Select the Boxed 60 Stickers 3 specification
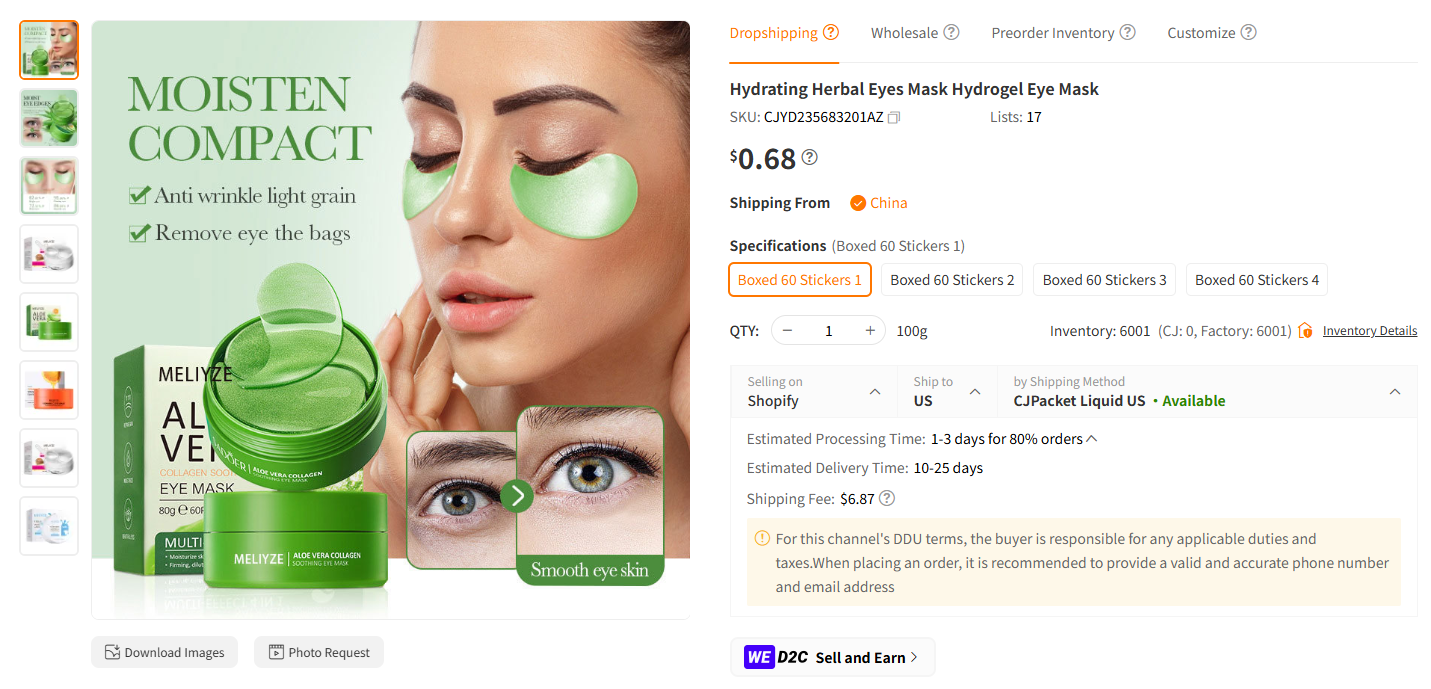 pyautogui.click(x=1104, y=279)
